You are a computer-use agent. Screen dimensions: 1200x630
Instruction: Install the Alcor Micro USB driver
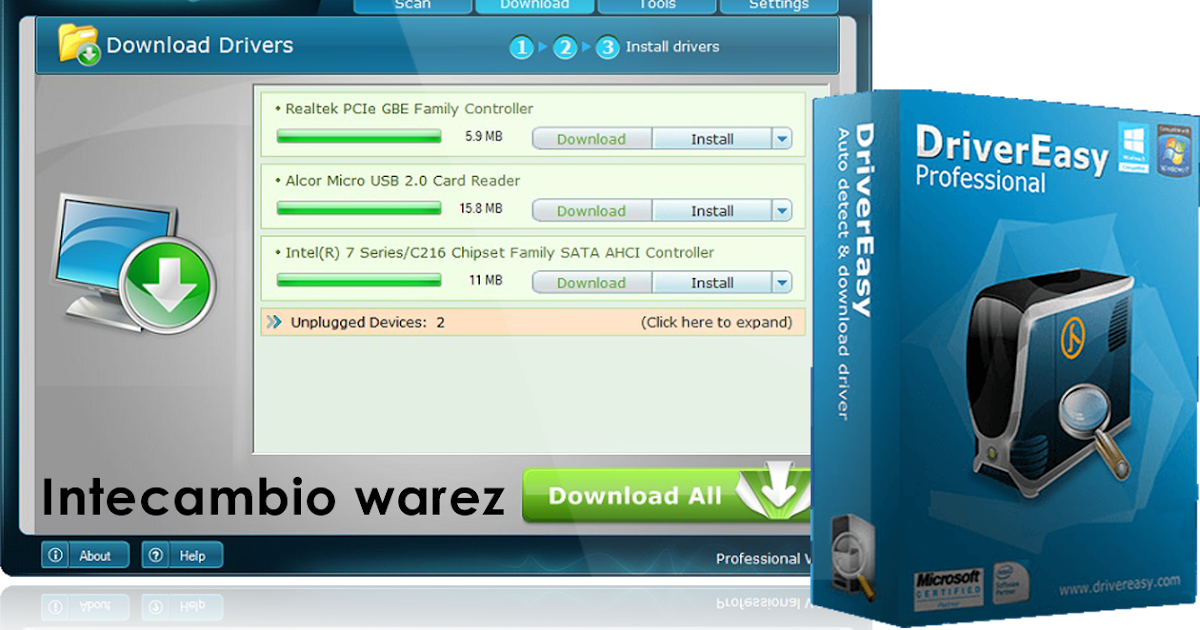click(712, 210)
